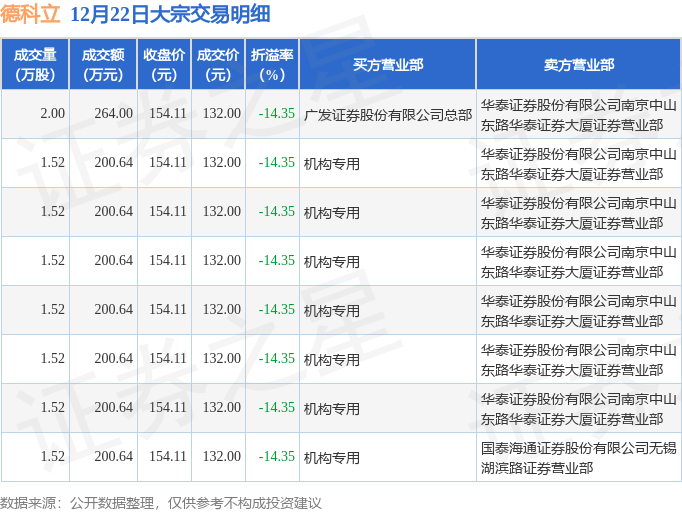Click the 德科立 stock name in the title

click(x=30, y=14)
